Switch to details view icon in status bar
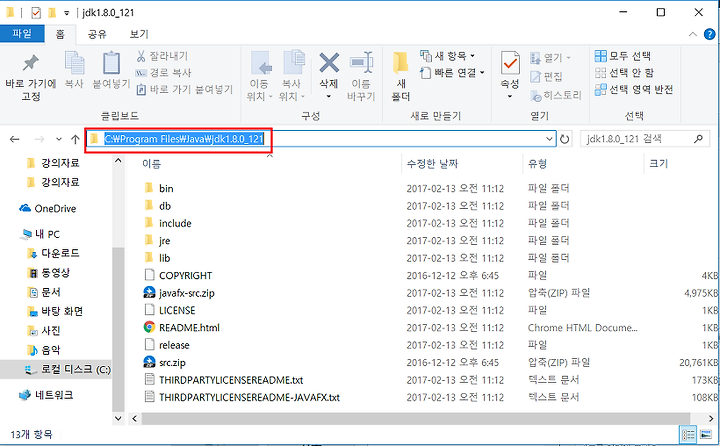The image size is (720, 446). click(688, 434)
